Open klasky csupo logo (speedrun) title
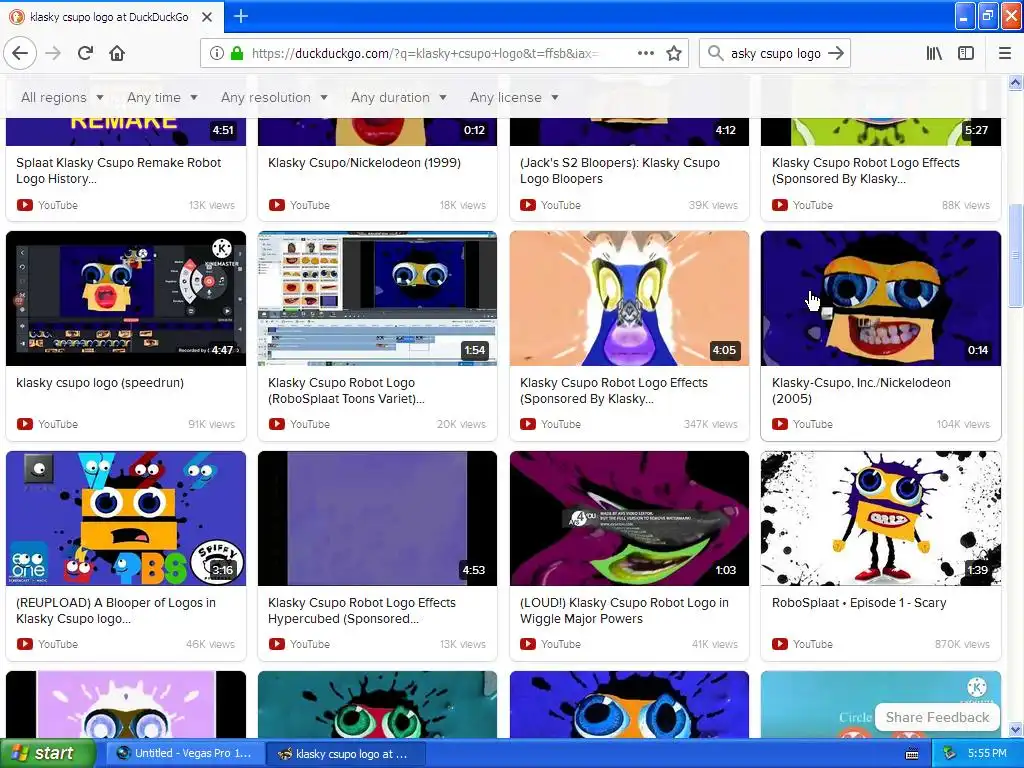 (x=100, y=383)
